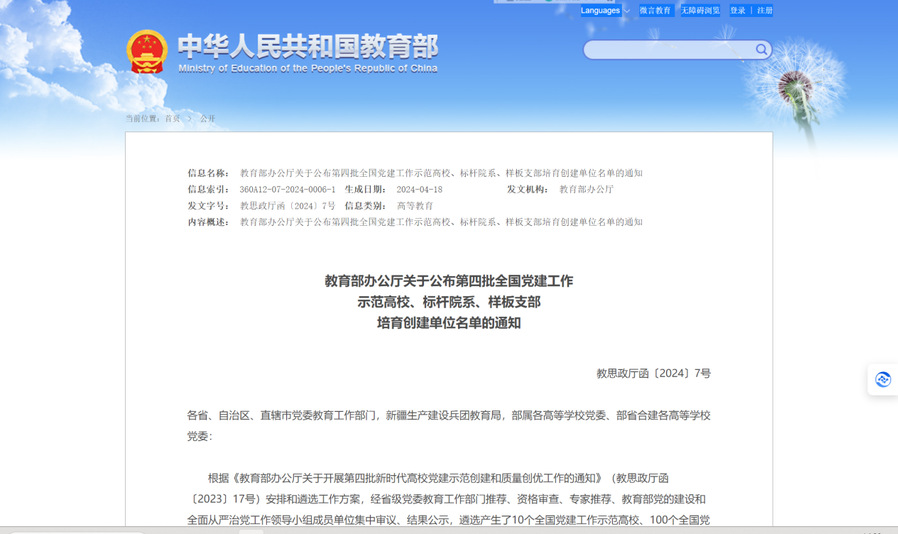The image size is (898, 534).
Task: Open 公开 breadcrumb section
Action: tap(207, 118)
